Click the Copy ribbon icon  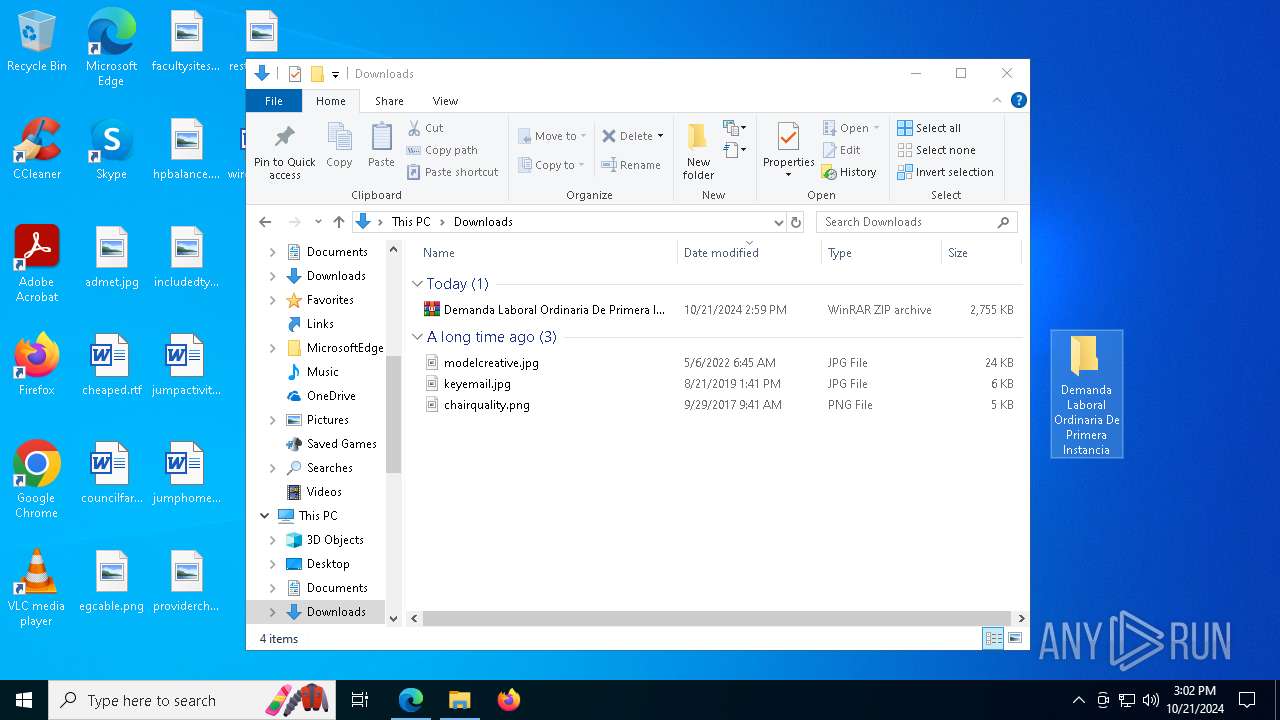(340, 146)
